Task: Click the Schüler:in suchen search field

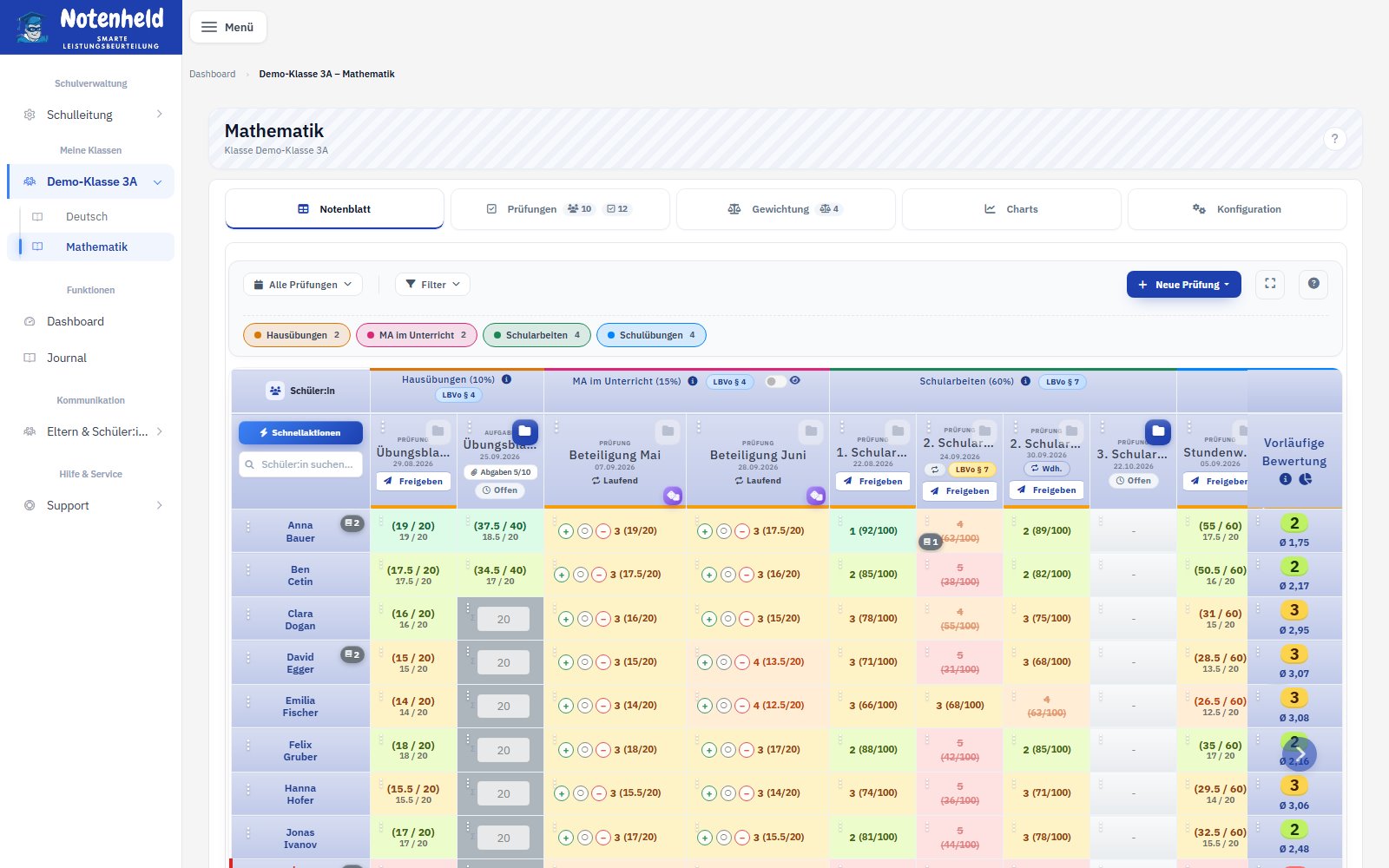Action: click(300, 464)
